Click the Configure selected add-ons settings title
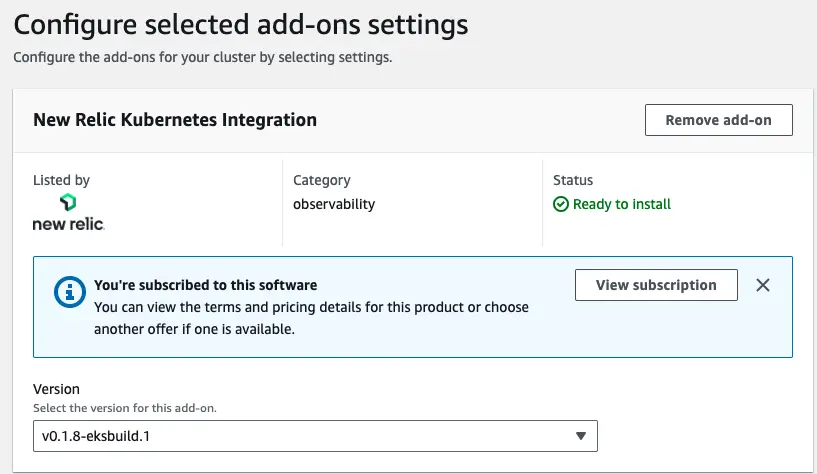 pos(241,24)
